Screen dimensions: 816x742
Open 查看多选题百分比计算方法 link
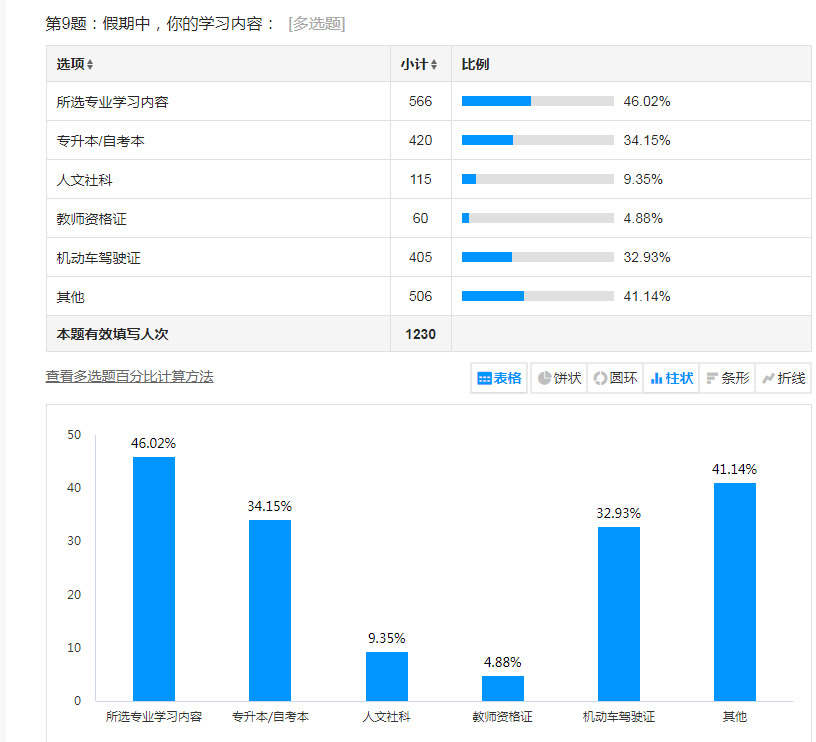129,376
